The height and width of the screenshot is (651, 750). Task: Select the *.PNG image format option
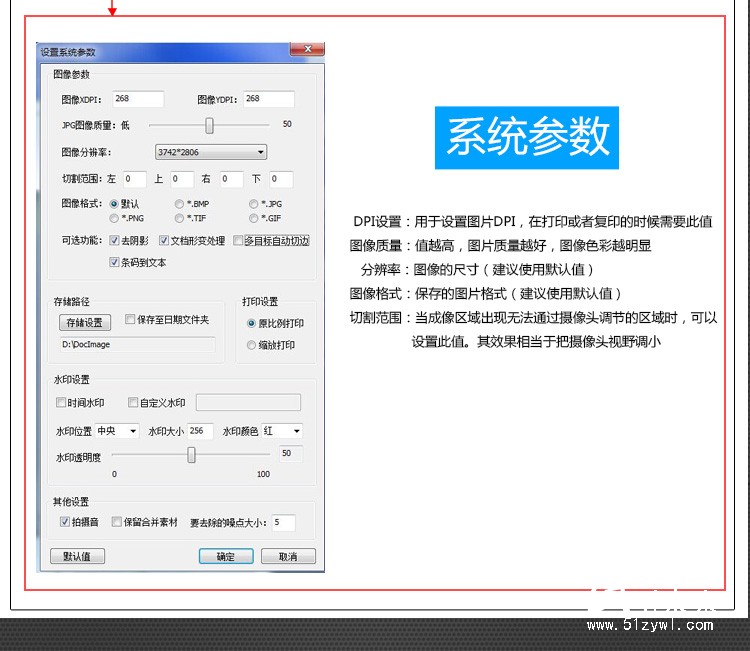[115, 217]
